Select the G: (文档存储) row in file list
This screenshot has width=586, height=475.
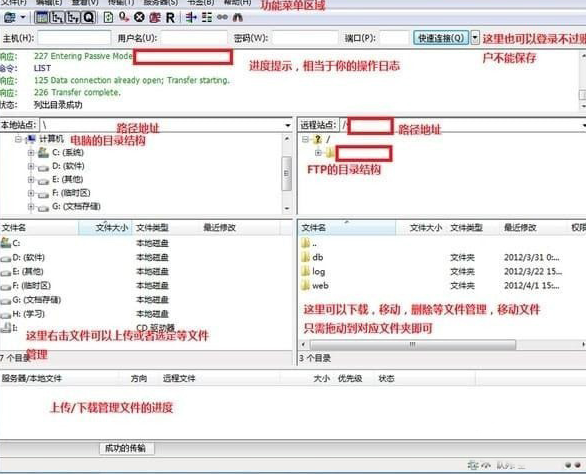146,300
